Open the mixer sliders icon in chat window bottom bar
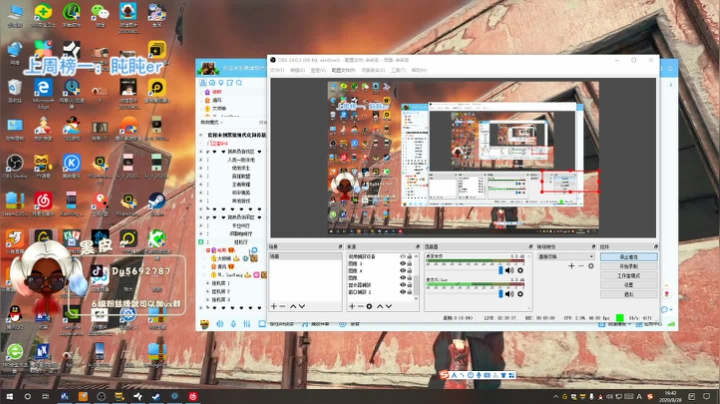720x404 pixels. 247,324
